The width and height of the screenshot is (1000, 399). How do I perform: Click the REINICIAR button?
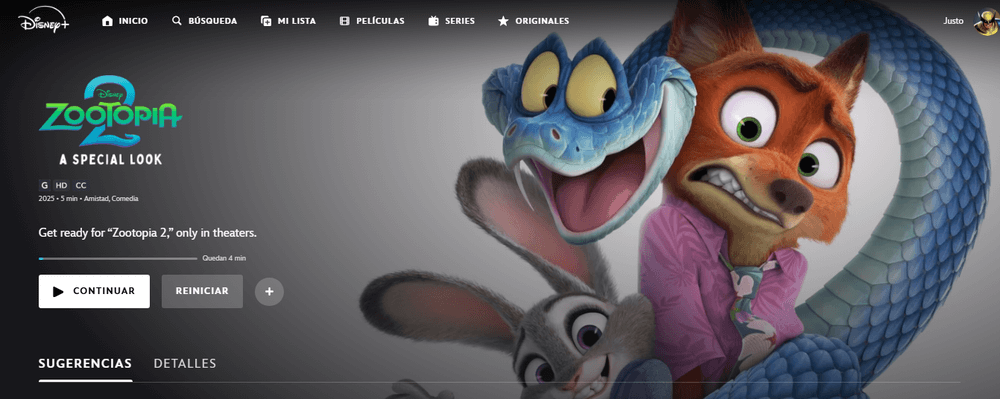pos(202,291)
